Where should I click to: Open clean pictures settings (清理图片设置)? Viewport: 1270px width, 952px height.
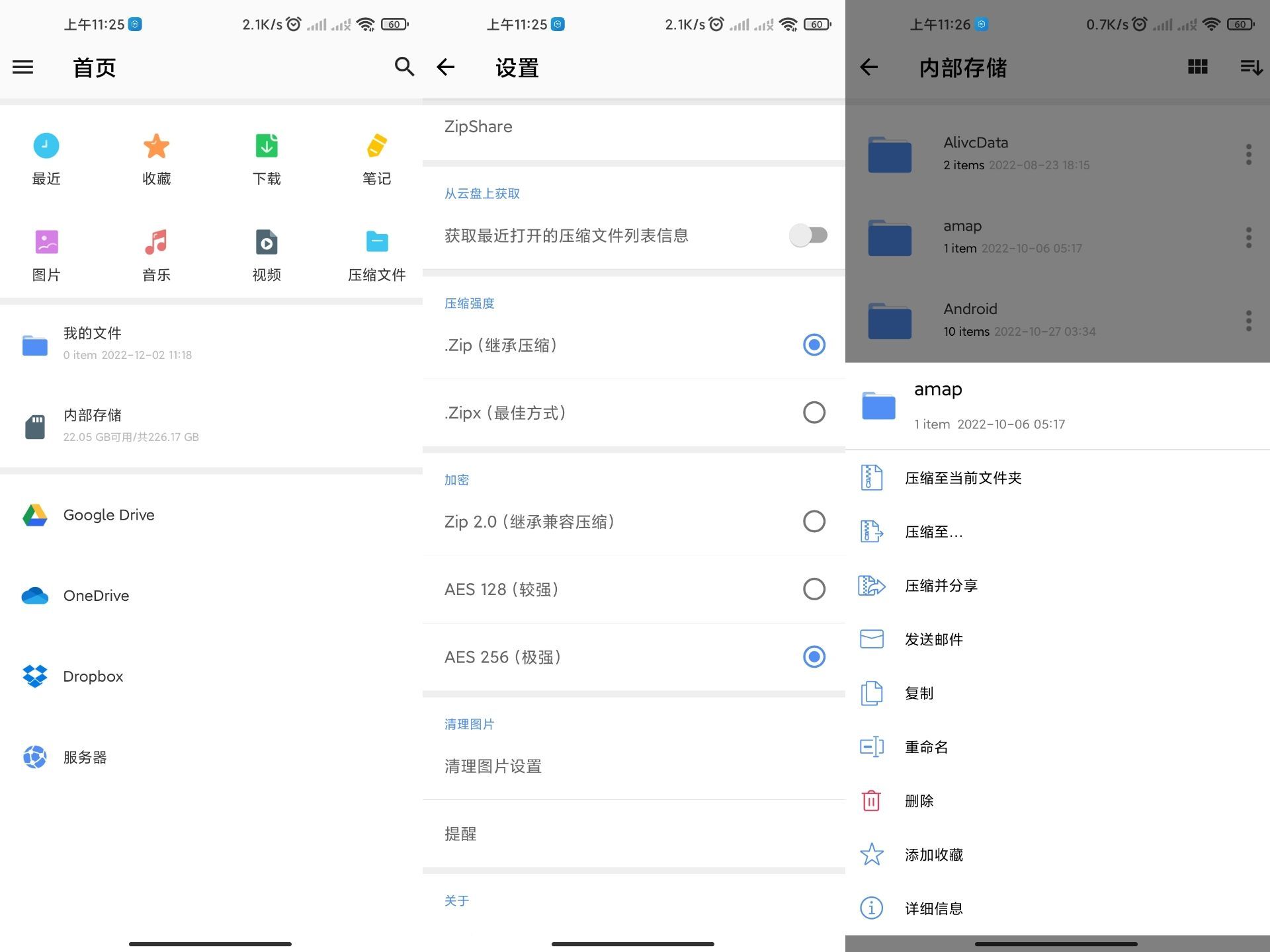tap(634, 766)
